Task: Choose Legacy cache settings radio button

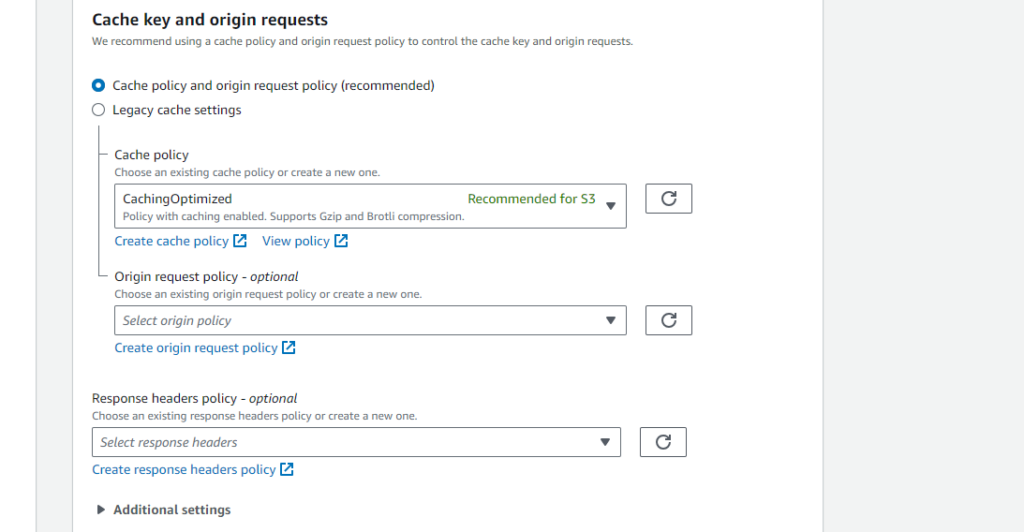Action: [98, 110]
